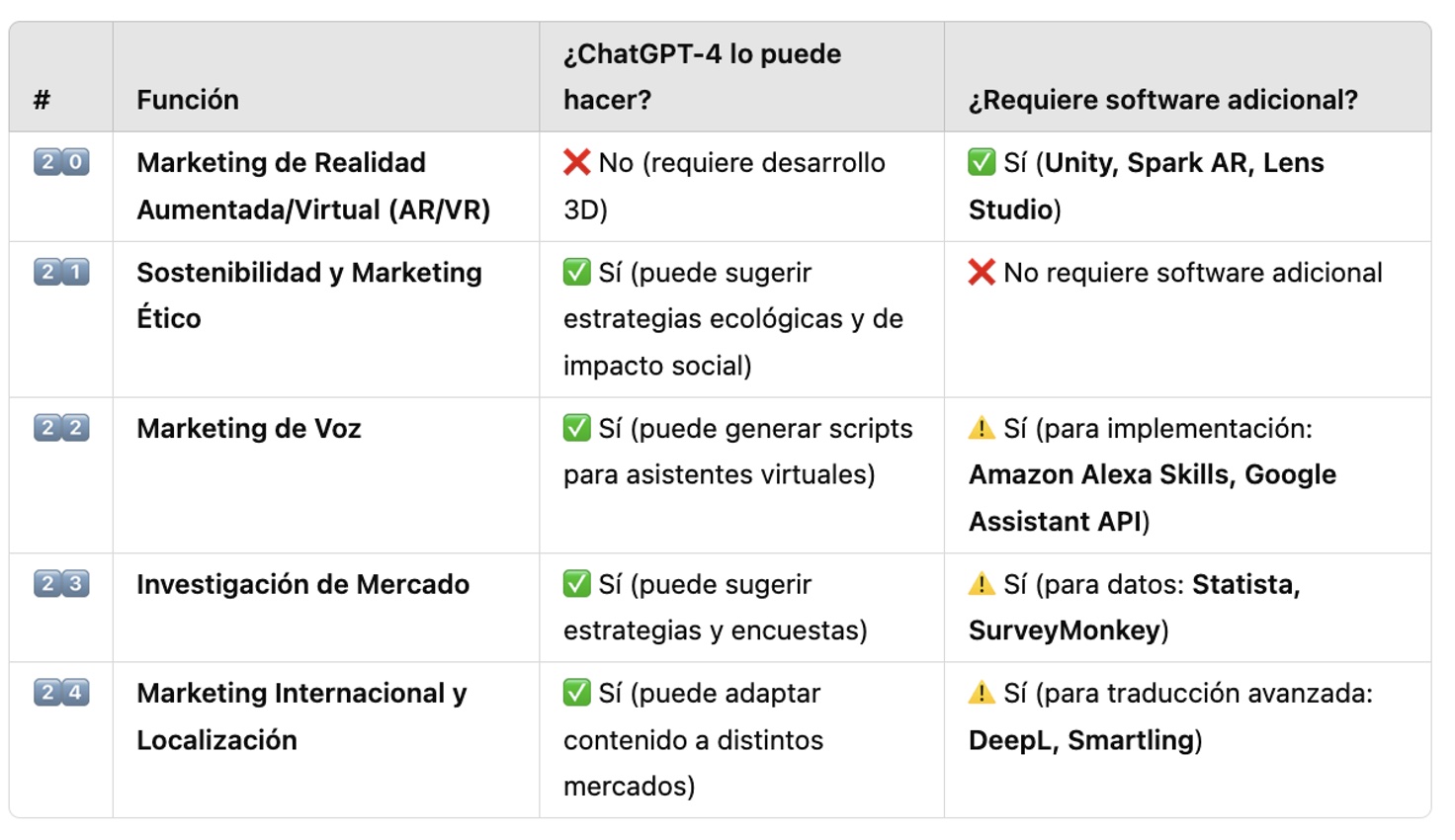Click the red X before 'No requiere software adicional'
The height and width of the screenshot is (840, 1455).
point(981,272)
